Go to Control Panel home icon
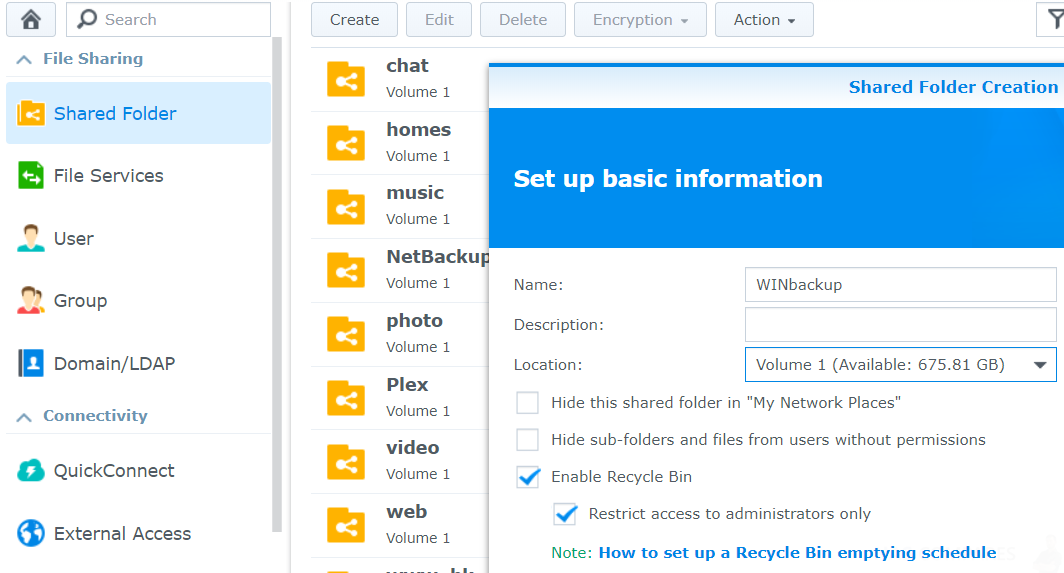Image resolution: width=1064 pixels, height=573 pixels. [x=31, y=20]
